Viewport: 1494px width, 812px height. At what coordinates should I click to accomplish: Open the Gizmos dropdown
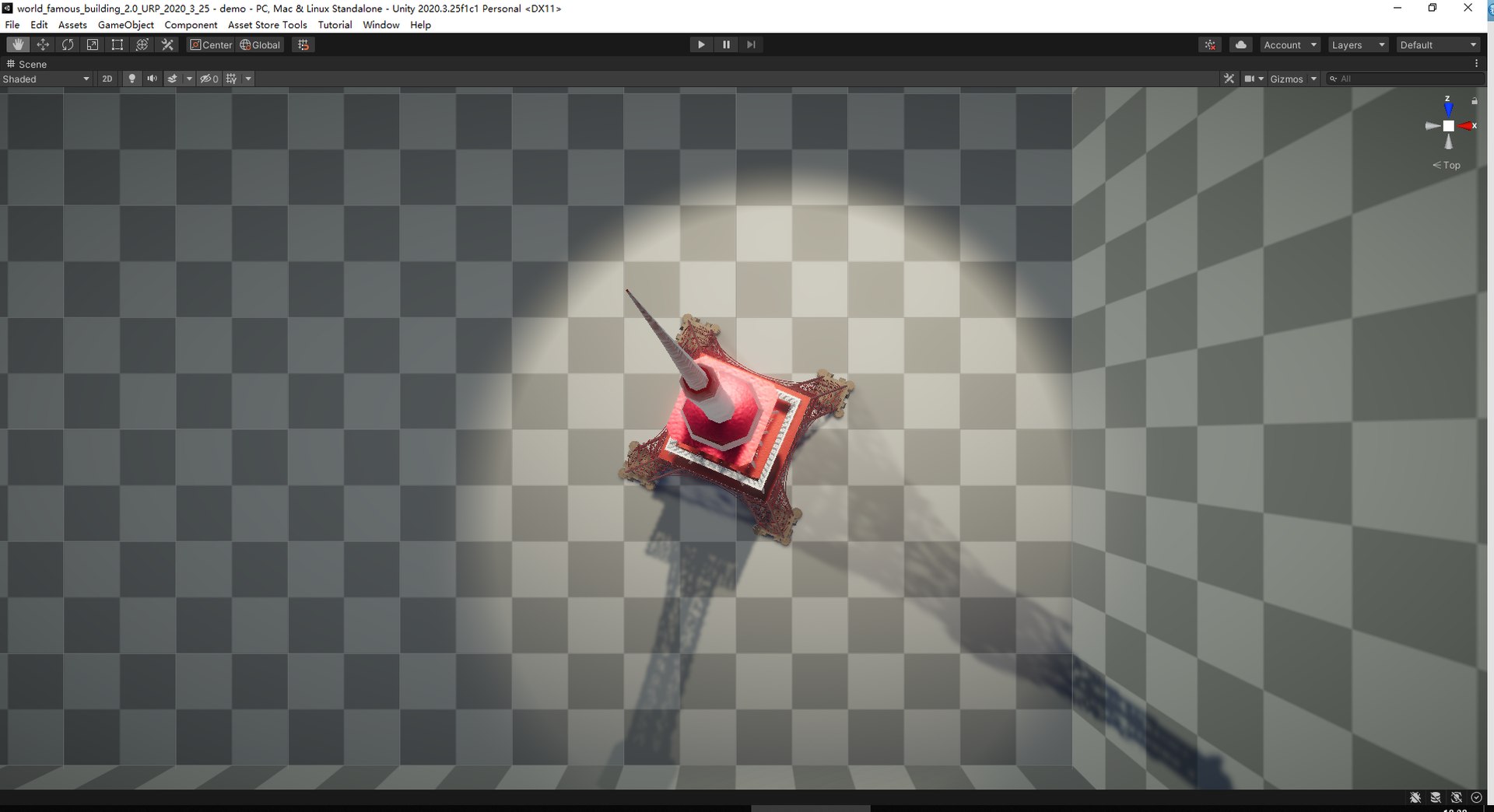tap(1292, 79)
